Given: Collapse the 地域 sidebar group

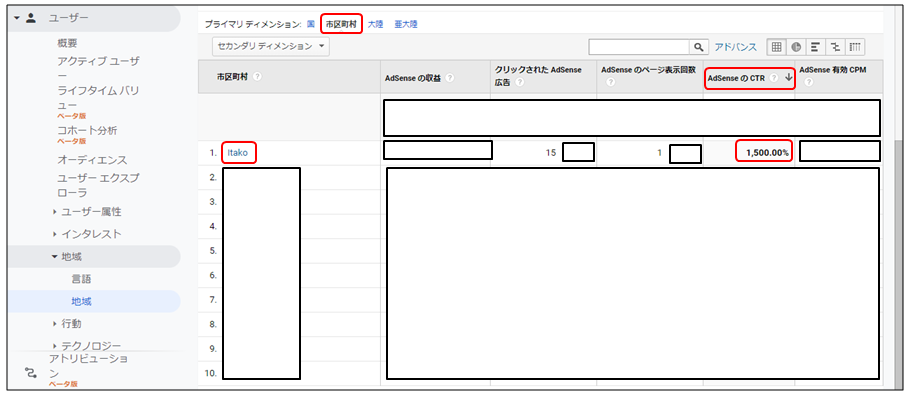Looking at the screenshot, I should pos(55,256).
